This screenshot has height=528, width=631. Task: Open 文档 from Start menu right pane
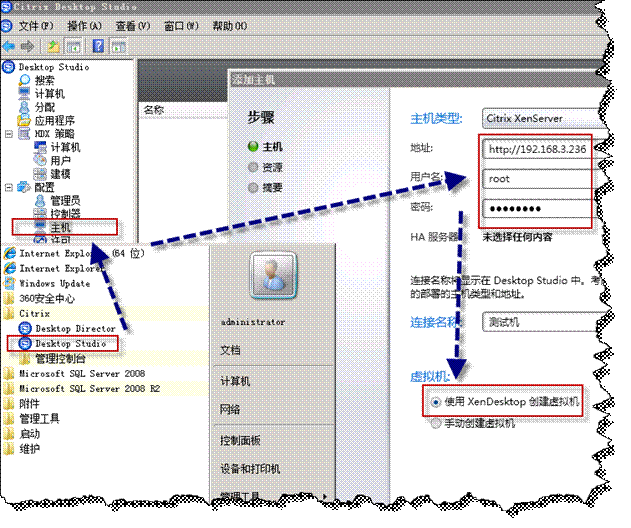pyautogui.click(x=230, y=350)
